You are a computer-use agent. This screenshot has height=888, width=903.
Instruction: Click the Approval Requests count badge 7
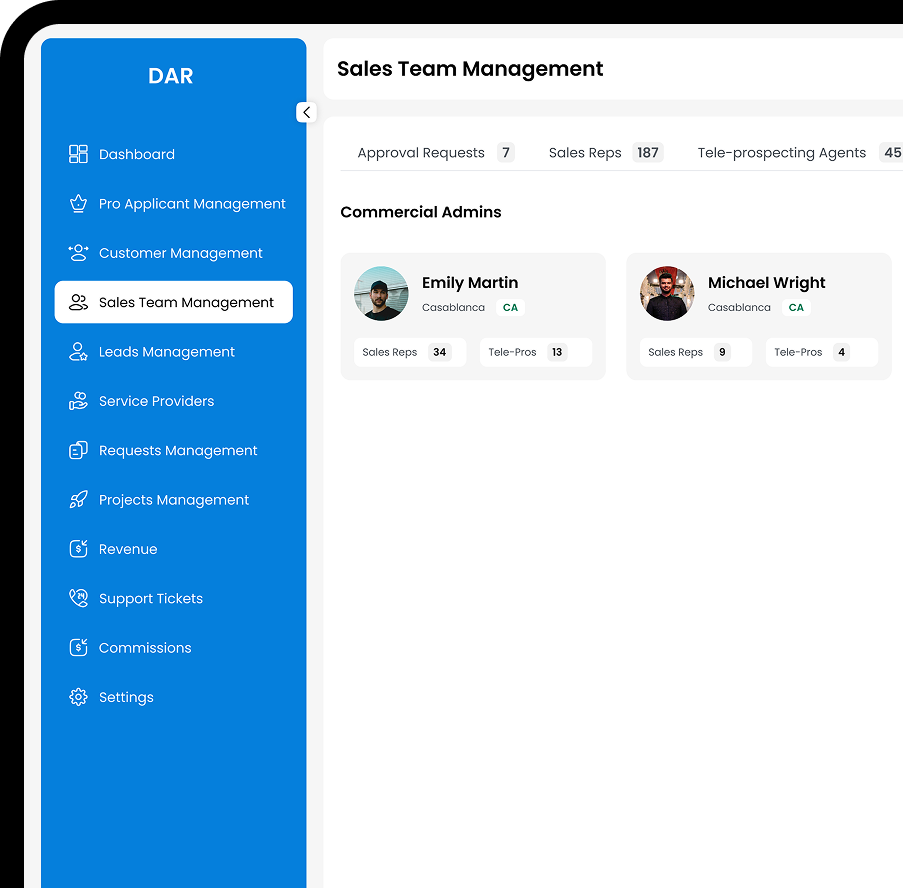coord(506,153)
